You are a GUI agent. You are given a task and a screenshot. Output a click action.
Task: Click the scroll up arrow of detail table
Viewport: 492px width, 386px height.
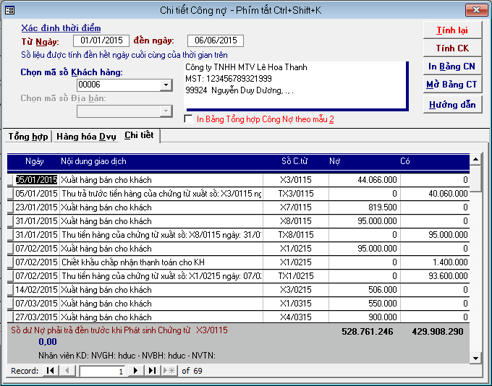[x=476, y=159]
